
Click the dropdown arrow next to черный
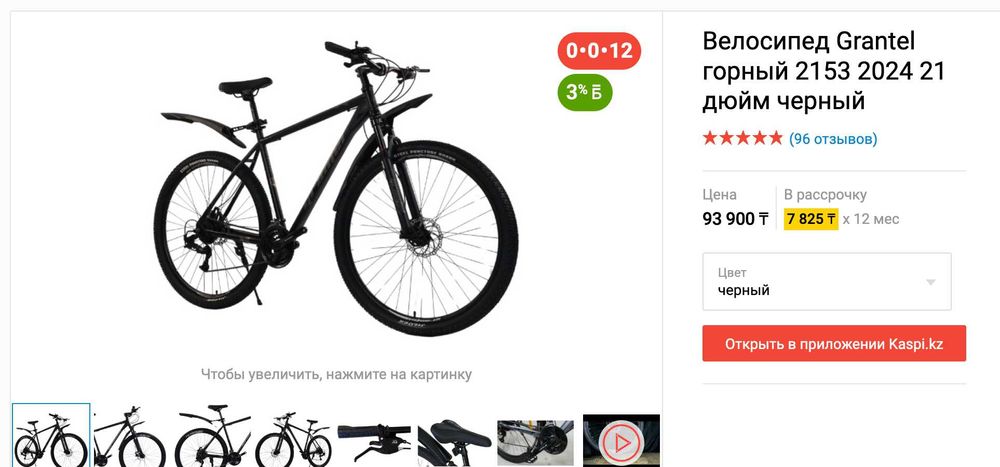click(930, 282)
